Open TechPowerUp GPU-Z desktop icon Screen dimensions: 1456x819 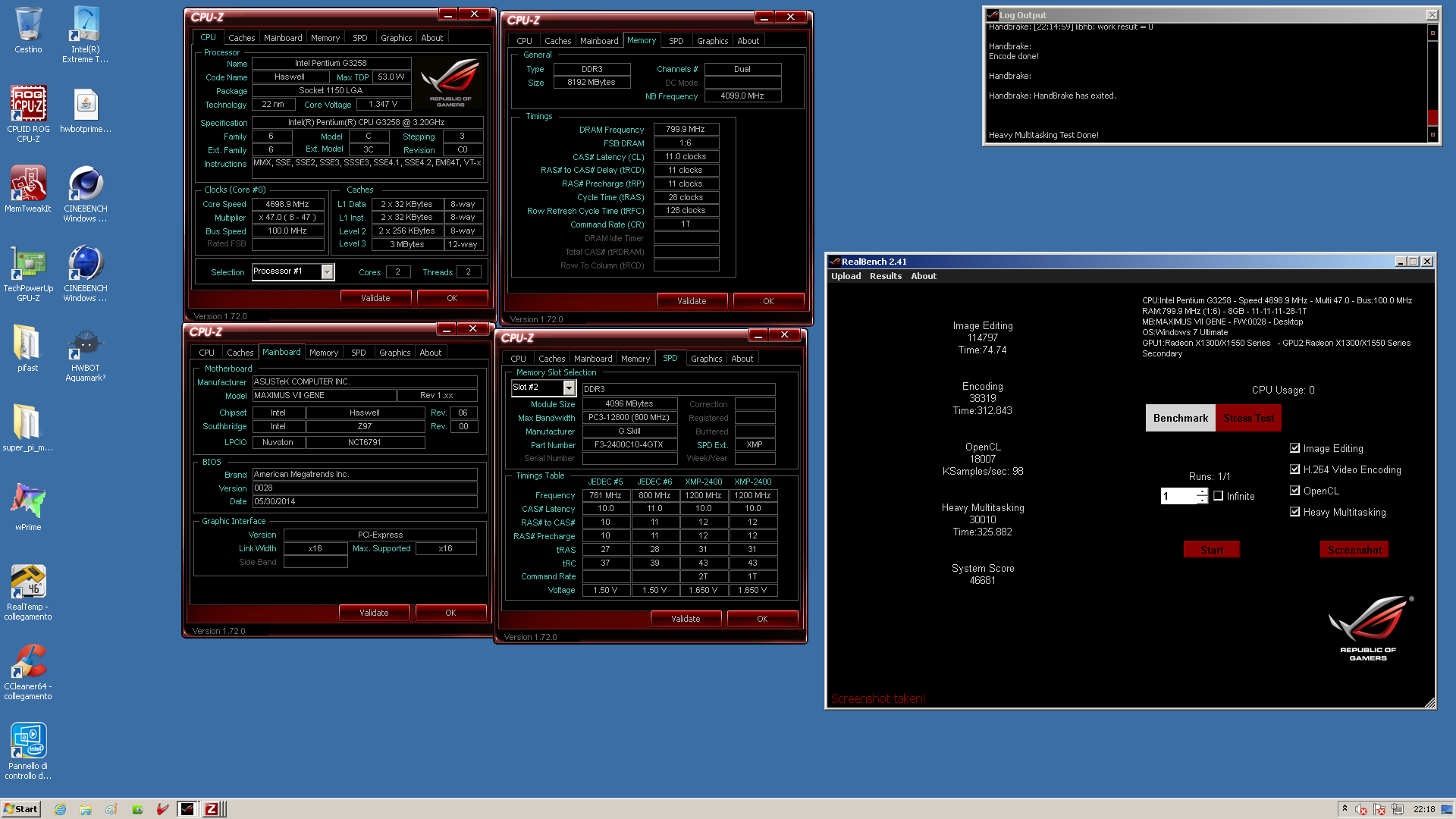click(x=28, y=273)
